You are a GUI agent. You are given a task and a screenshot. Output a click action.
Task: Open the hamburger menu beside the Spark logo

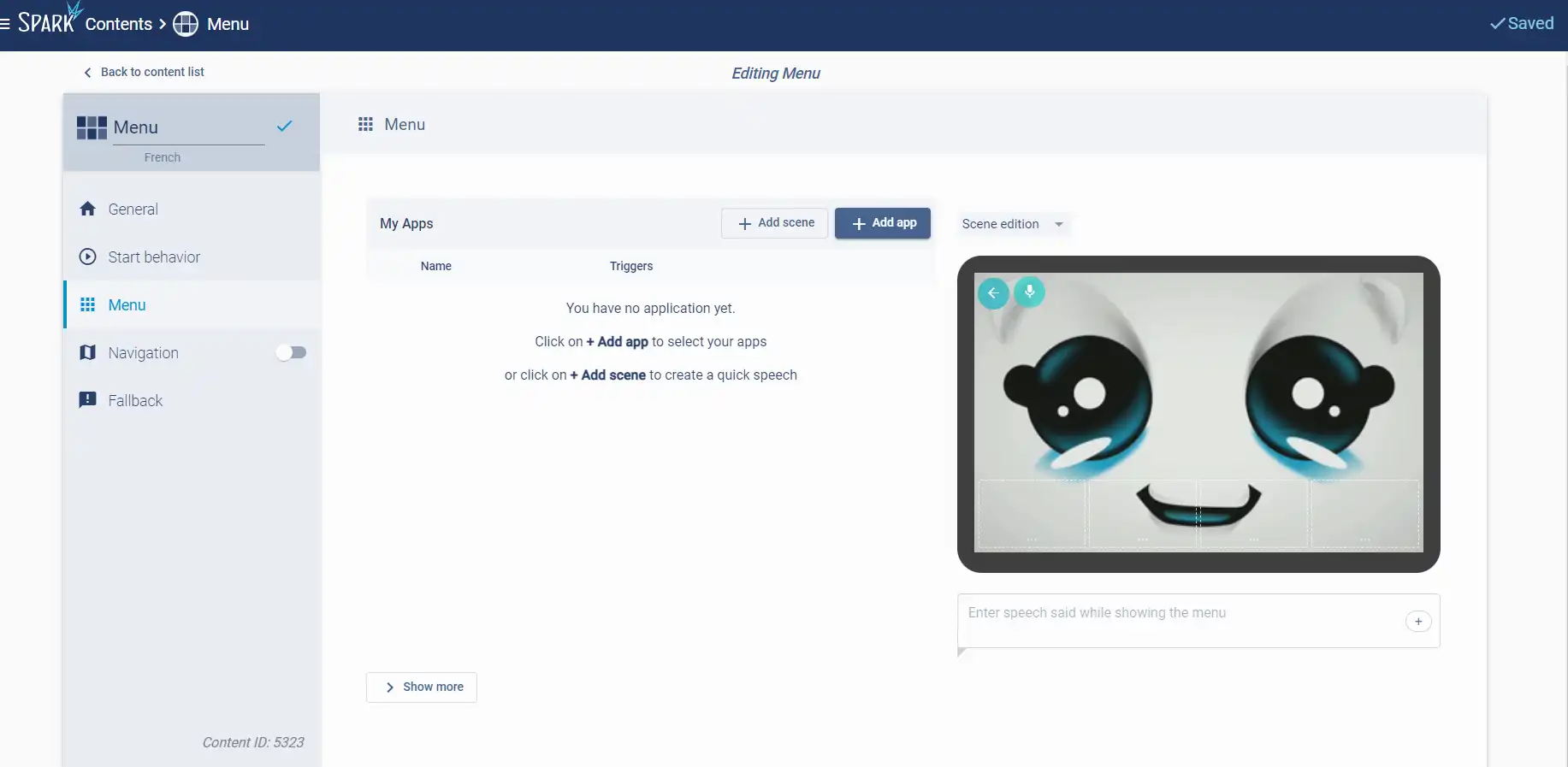pyautogui.click(x=5, y=24)
